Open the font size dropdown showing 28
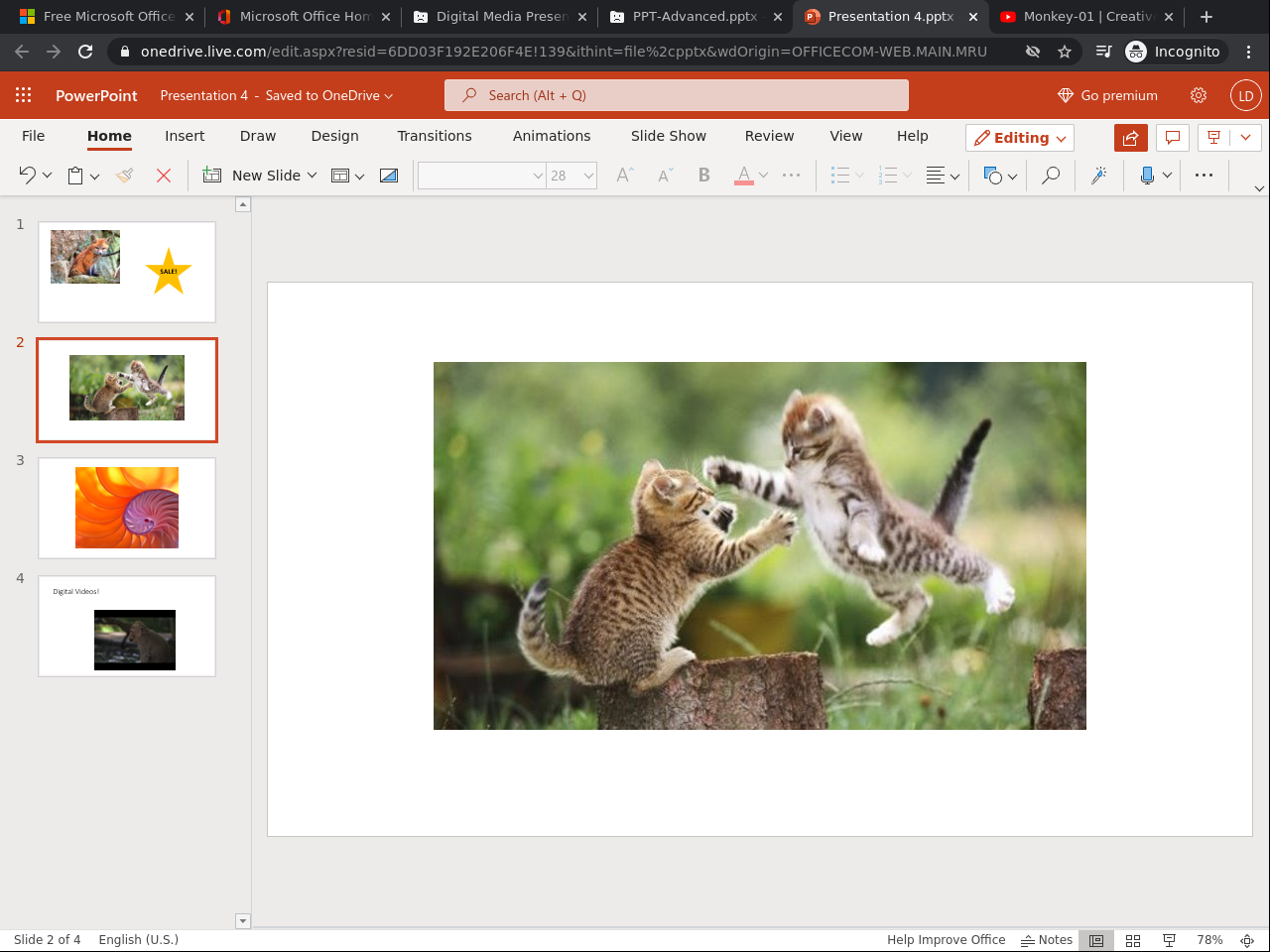 (x=588, y=176)
